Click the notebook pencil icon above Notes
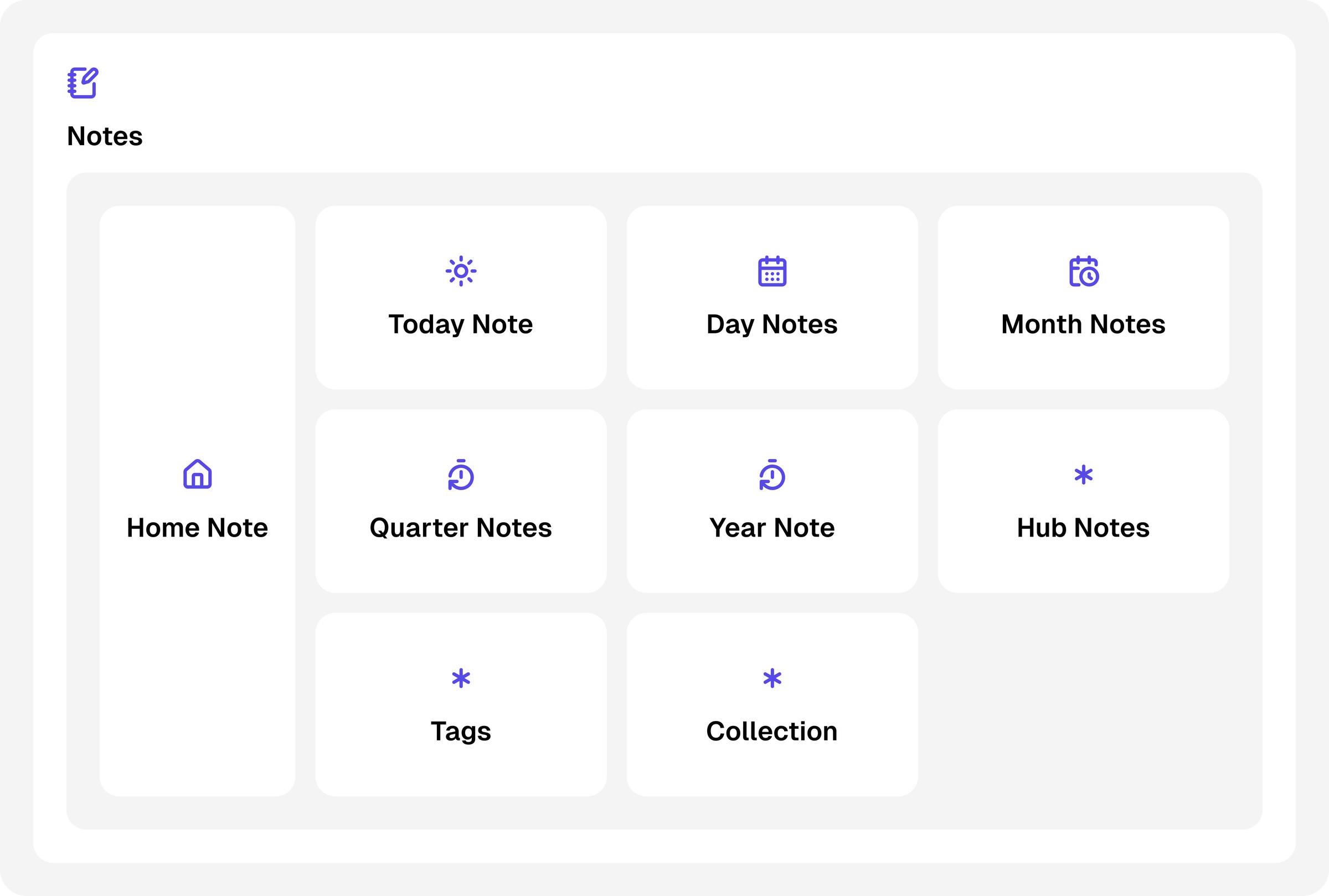Viewport: 1329px width, 896px height. click(x=83, y=83)
